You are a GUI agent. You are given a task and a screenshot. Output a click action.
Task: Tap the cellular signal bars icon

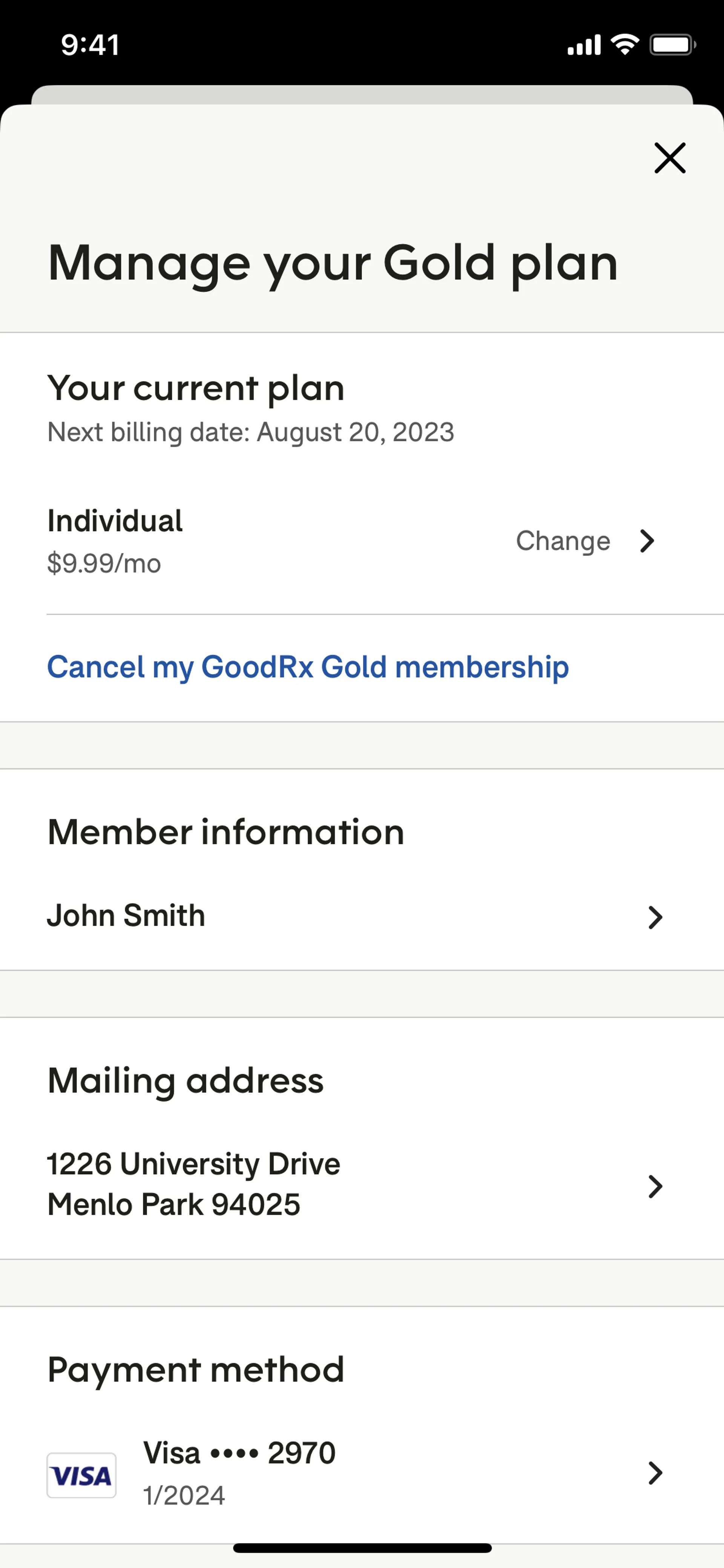(x=584, y=45)
